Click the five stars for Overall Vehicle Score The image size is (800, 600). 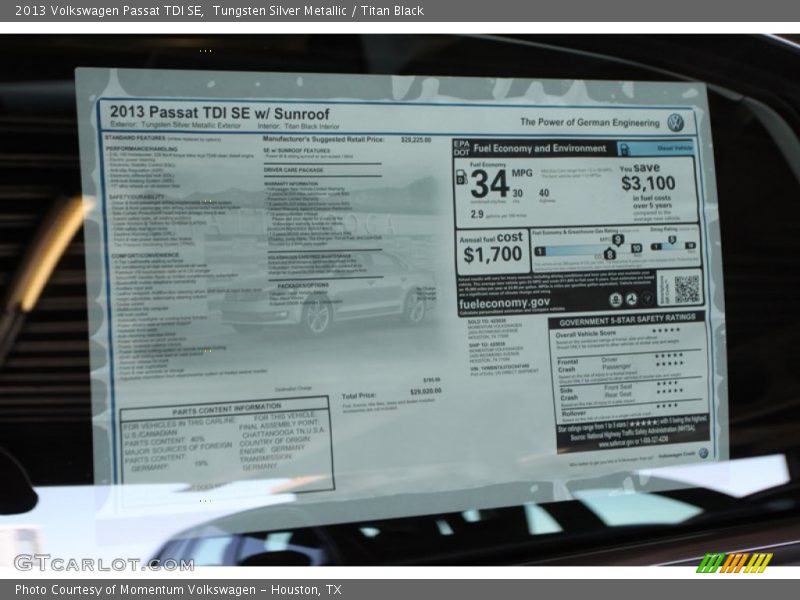(x=667, y=331)
